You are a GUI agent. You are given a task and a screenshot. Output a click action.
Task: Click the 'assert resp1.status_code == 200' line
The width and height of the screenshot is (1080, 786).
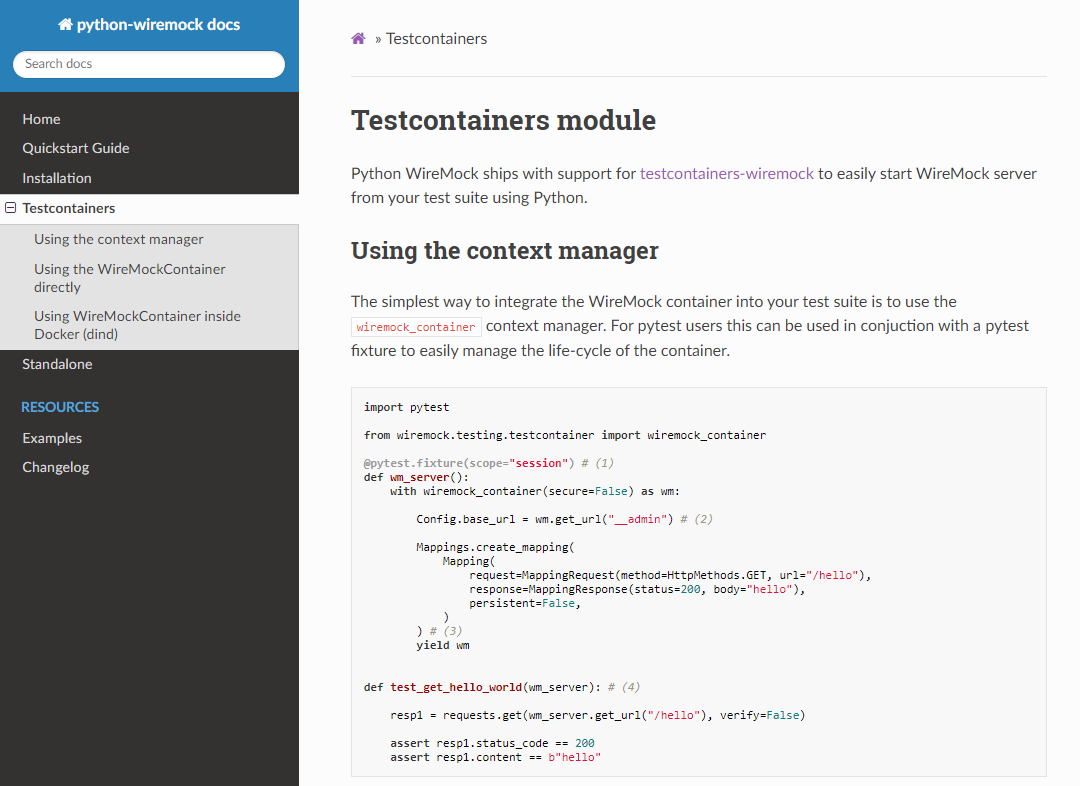coord(492,743)
